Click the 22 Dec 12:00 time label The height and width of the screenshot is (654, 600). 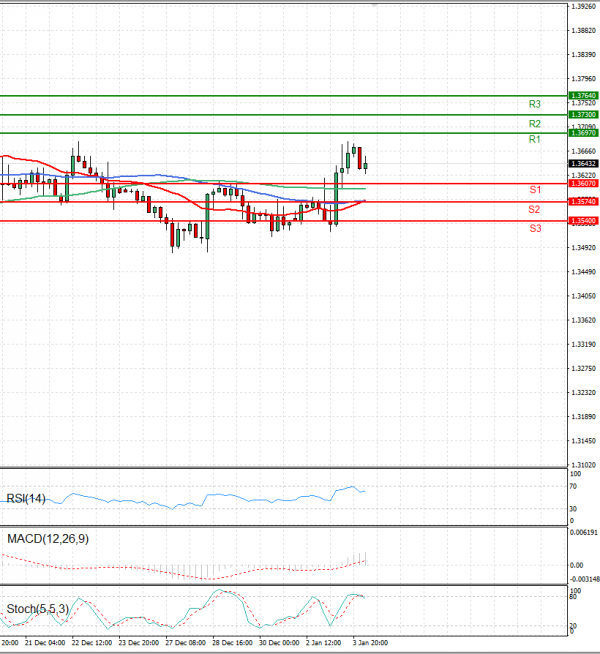[92, 643]
